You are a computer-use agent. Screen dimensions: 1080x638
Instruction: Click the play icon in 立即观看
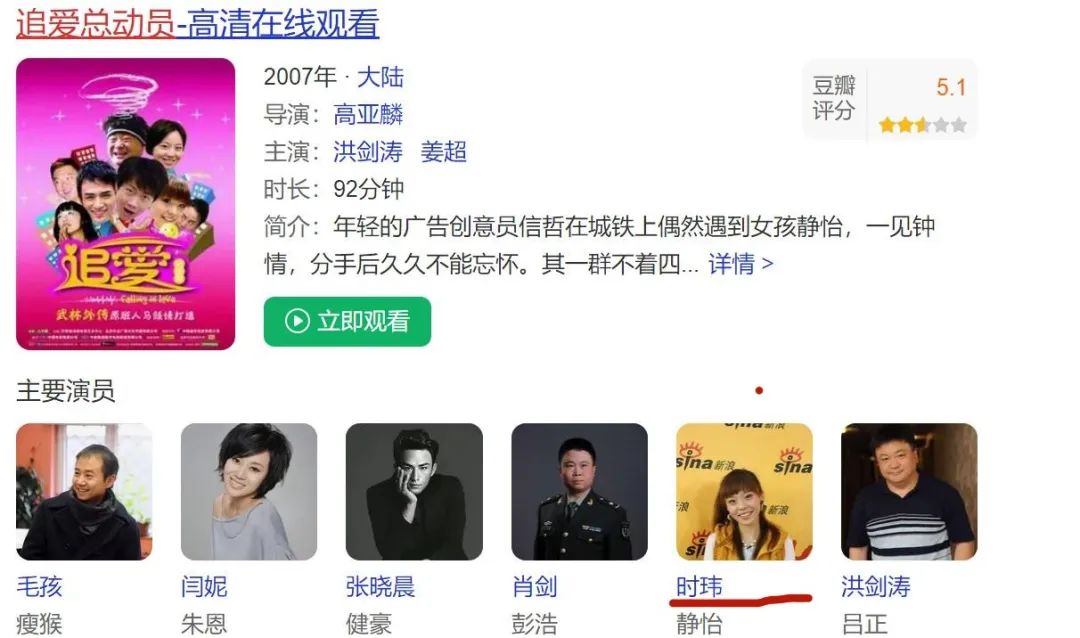coord(297,321)
